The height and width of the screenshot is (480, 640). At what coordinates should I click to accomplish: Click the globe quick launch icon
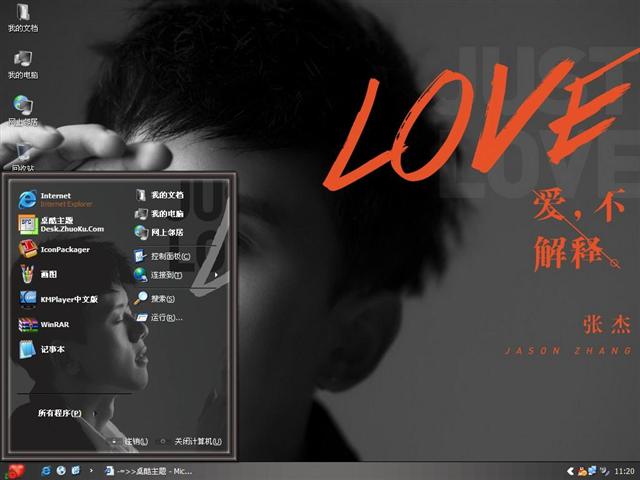coord(61,471)
